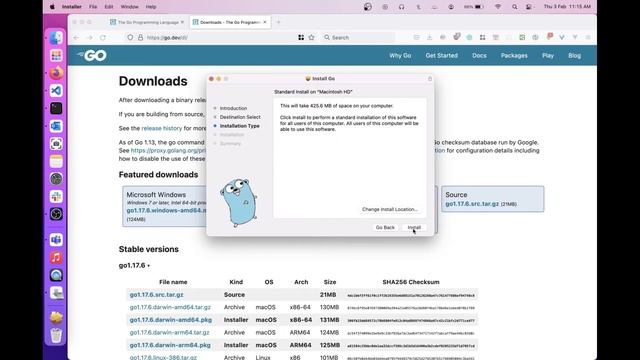The image size is (640, 360).
Task: Click the go.dev URL address field
Action: (220, 38)
